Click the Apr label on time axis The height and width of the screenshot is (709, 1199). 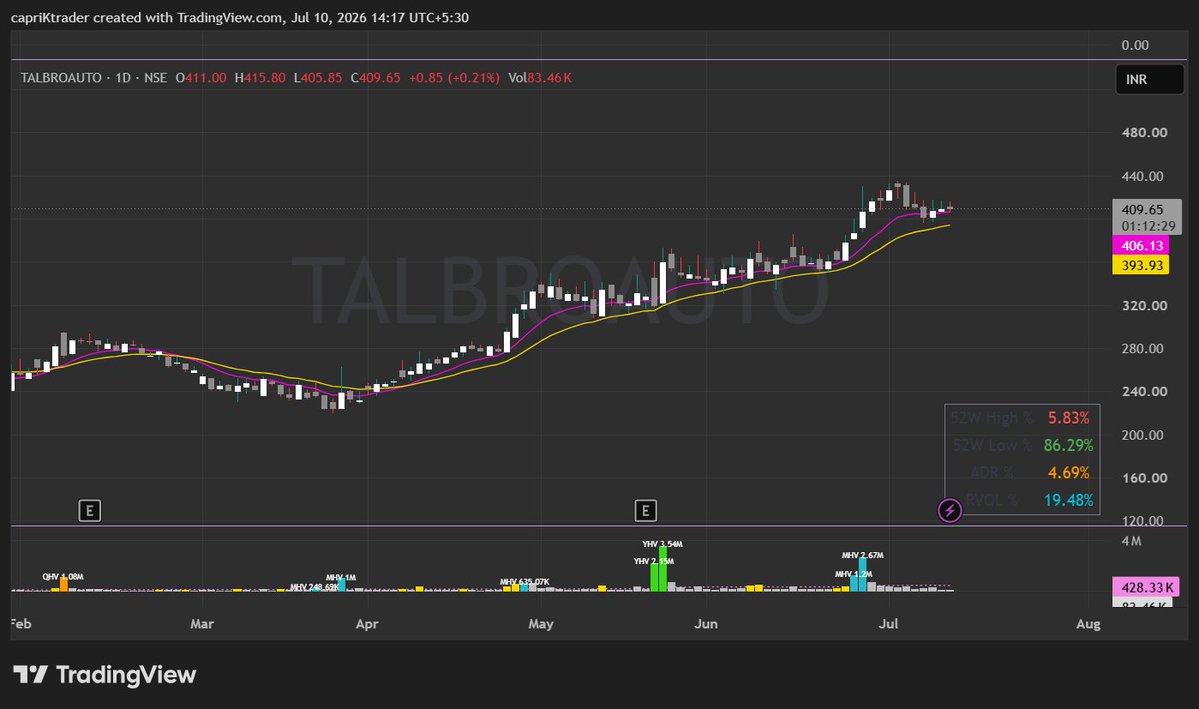point(367,624)
